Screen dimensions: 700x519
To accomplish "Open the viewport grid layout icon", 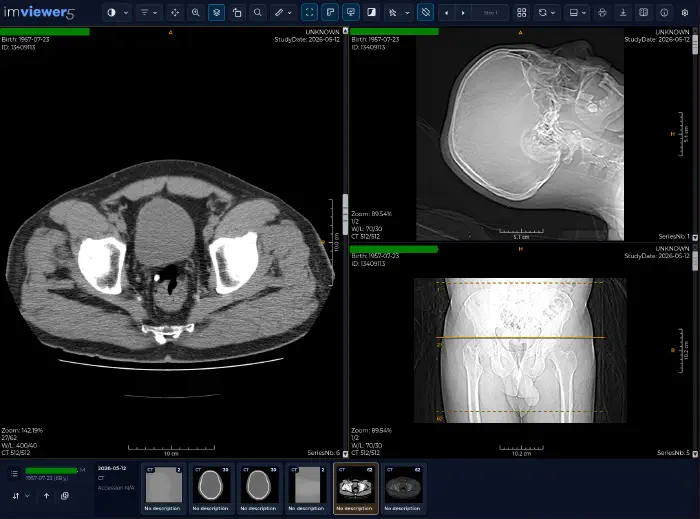I will click(521, 12).
